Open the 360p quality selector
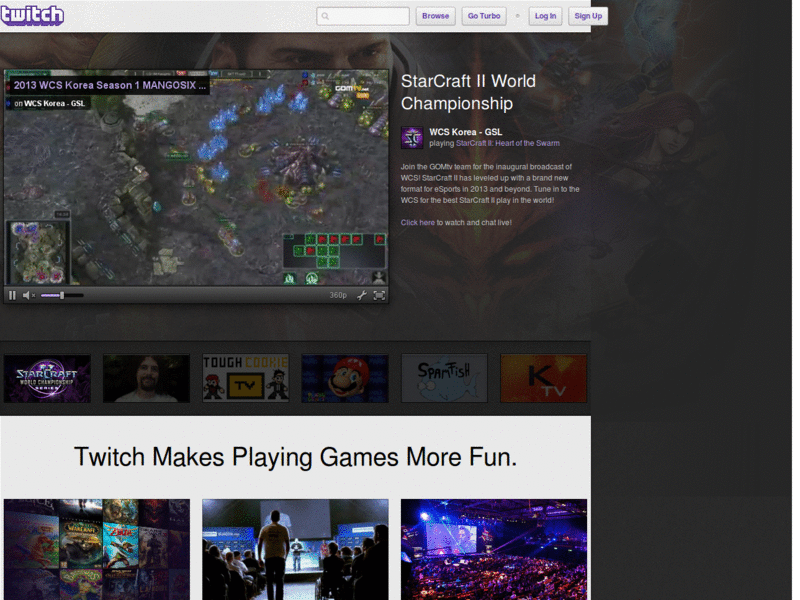The height and width of the screenshot is (600, 800). click(338, 295)
